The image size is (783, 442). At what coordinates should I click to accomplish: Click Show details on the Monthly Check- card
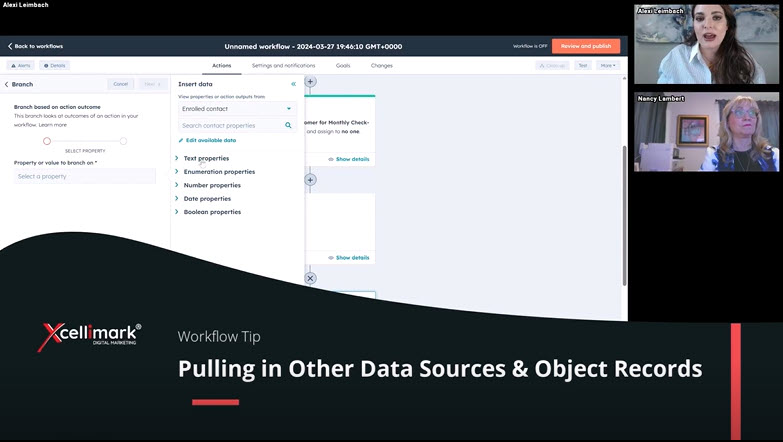click(x=353, y=159)
